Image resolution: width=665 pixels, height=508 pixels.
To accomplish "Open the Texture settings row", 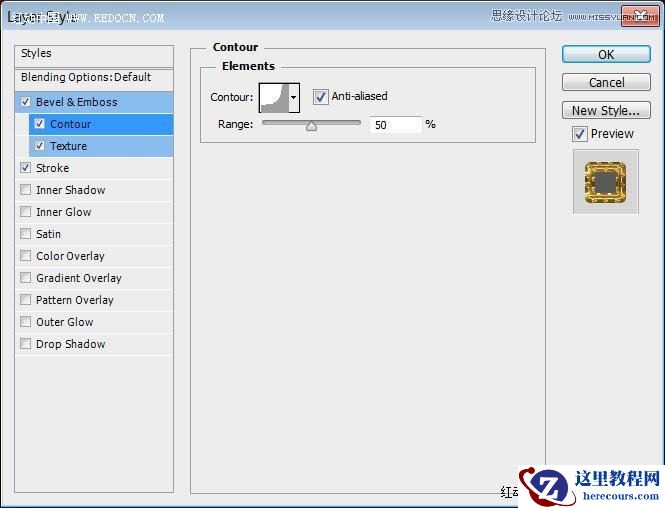I will tap(101, 146).
